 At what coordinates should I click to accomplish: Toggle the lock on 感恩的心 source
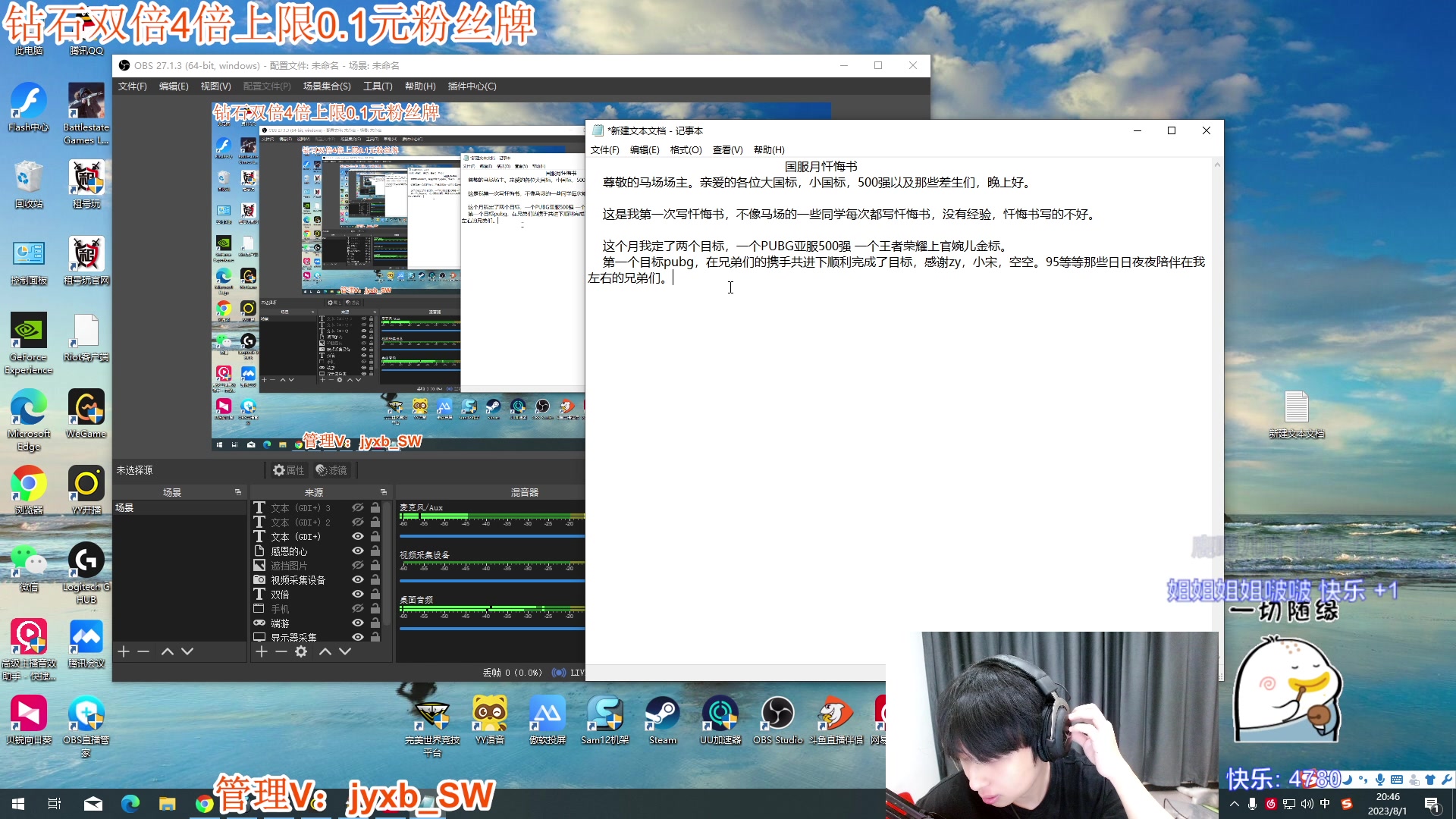[x=375, y=551]
